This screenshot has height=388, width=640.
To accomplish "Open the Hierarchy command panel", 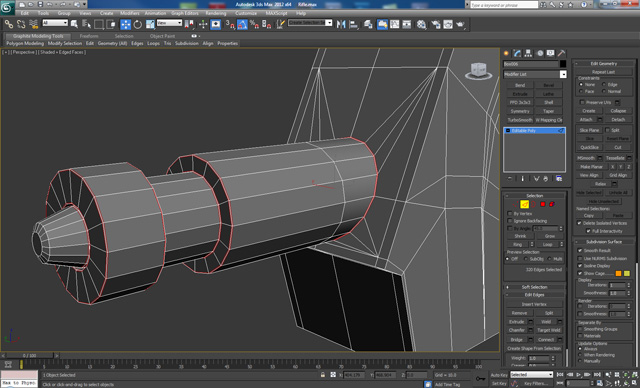I will (x=529, y=53).
